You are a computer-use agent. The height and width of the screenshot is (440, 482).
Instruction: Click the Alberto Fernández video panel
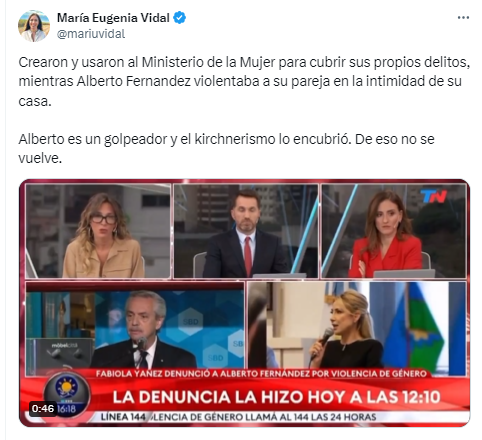click(x=135, y=325)
